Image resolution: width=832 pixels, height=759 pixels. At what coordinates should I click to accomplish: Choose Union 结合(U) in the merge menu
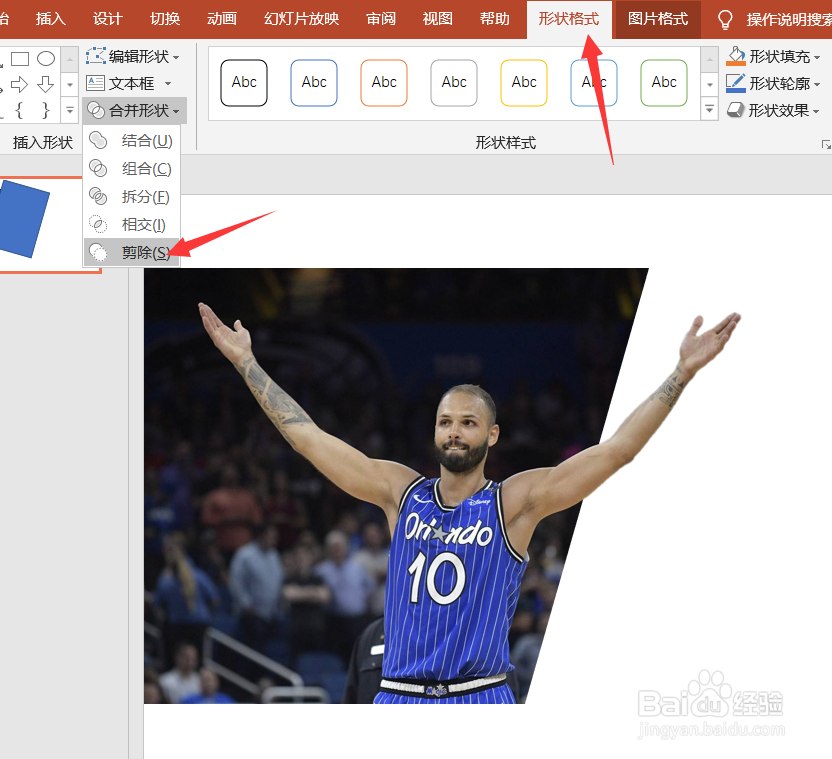pyautogui.click(x=132, y=141)
